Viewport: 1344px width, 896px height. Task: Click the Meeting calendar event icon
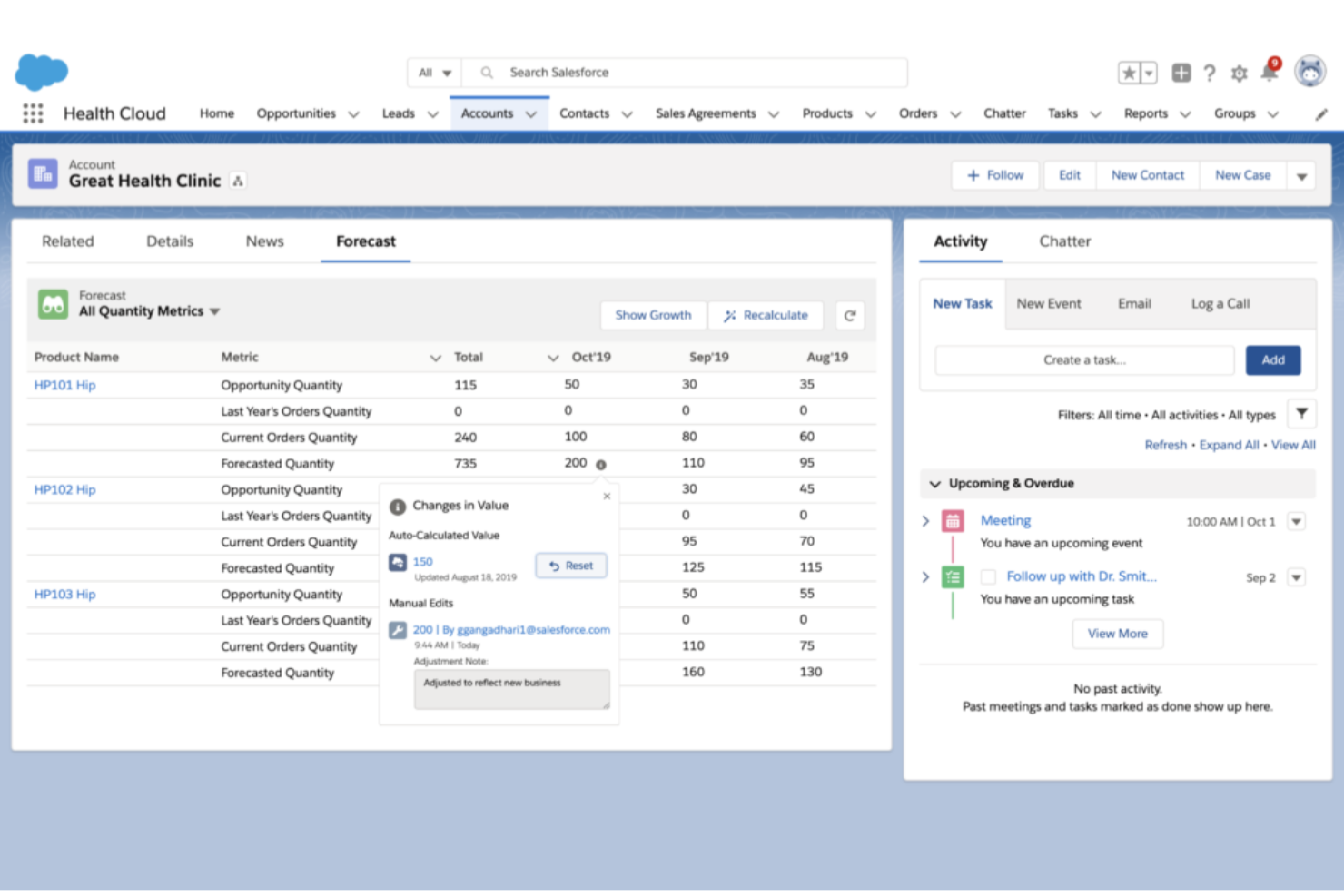point(953,521)
